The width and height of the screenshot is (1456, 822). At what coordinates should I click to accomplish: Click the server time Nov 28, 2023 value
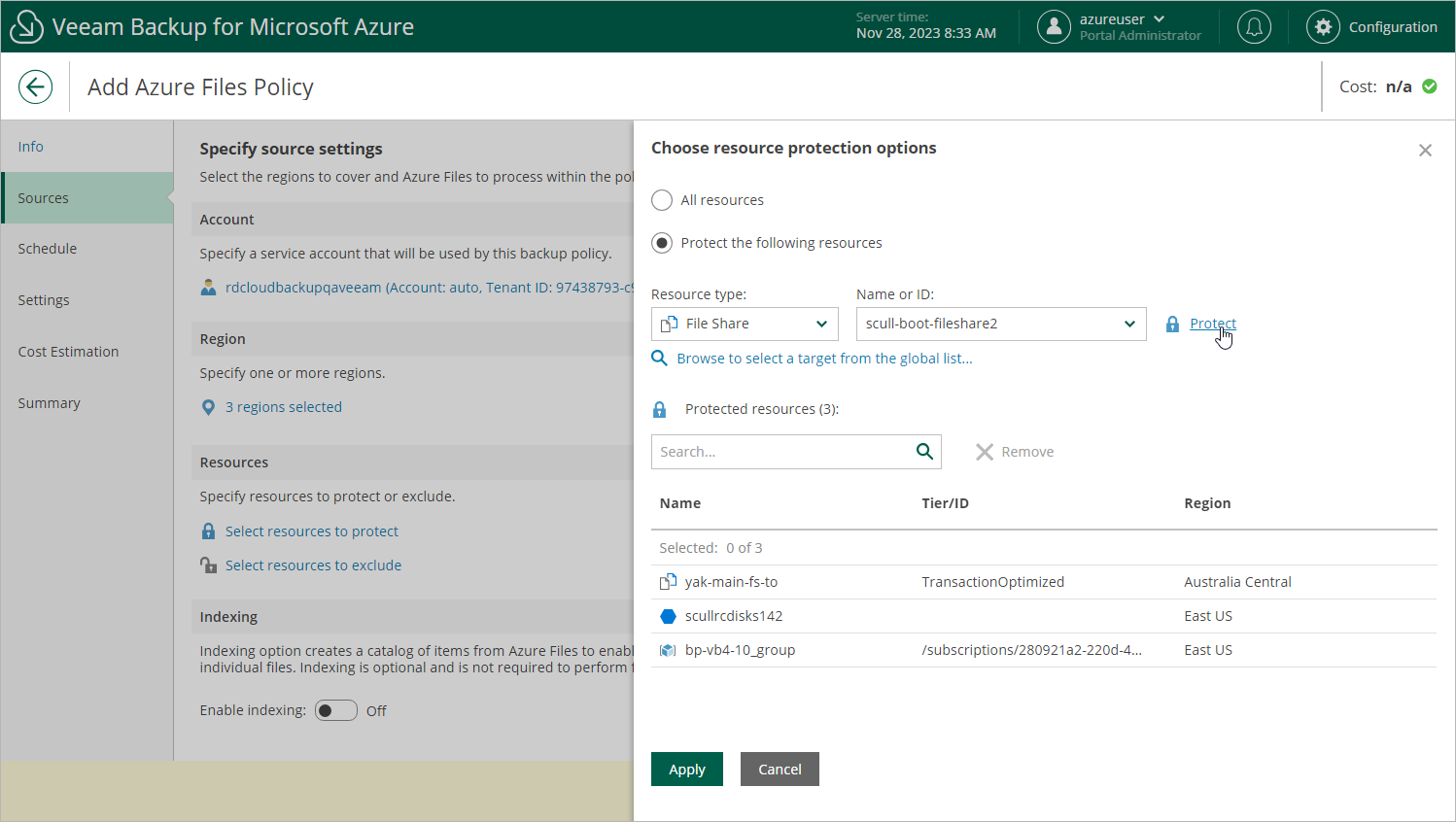926,33
